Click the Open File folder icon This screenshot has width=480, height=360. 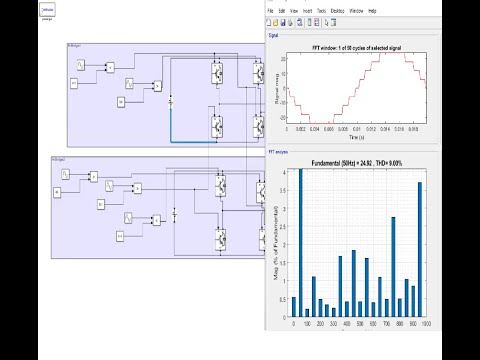point(276,22)
